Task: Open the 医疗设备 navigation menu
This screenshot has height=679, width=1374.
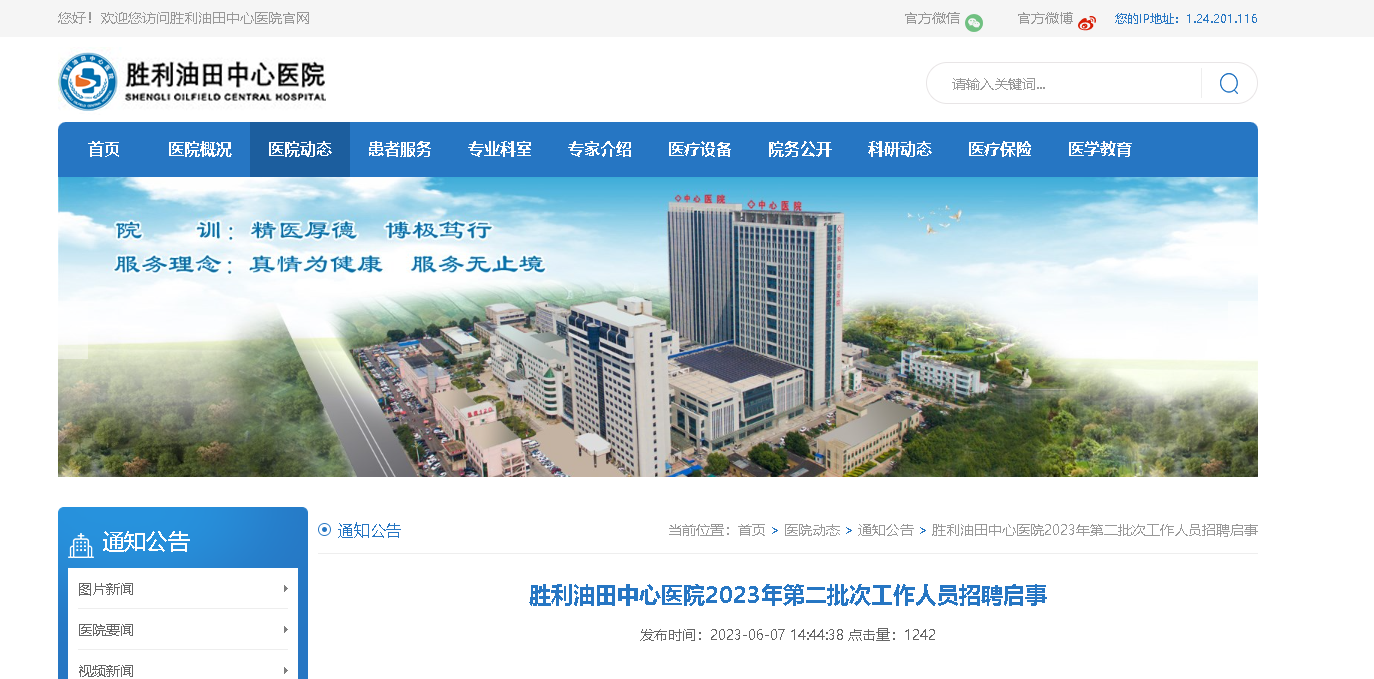Action: click(x=700, y=150)
